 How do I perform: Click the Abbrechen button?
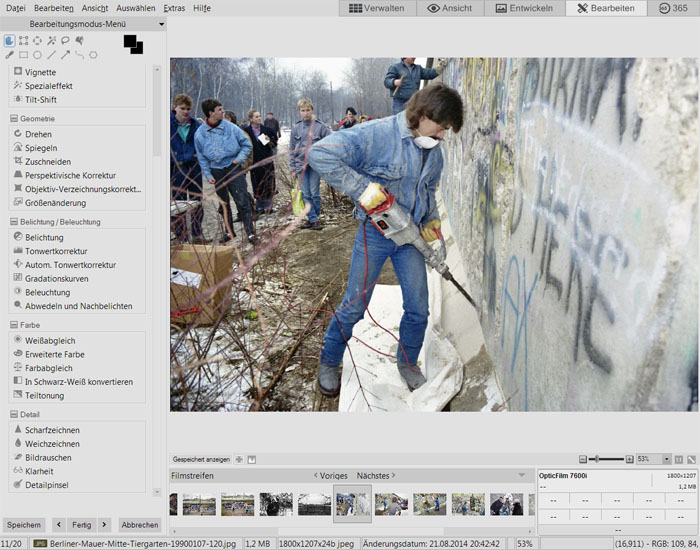coord(139,525)
